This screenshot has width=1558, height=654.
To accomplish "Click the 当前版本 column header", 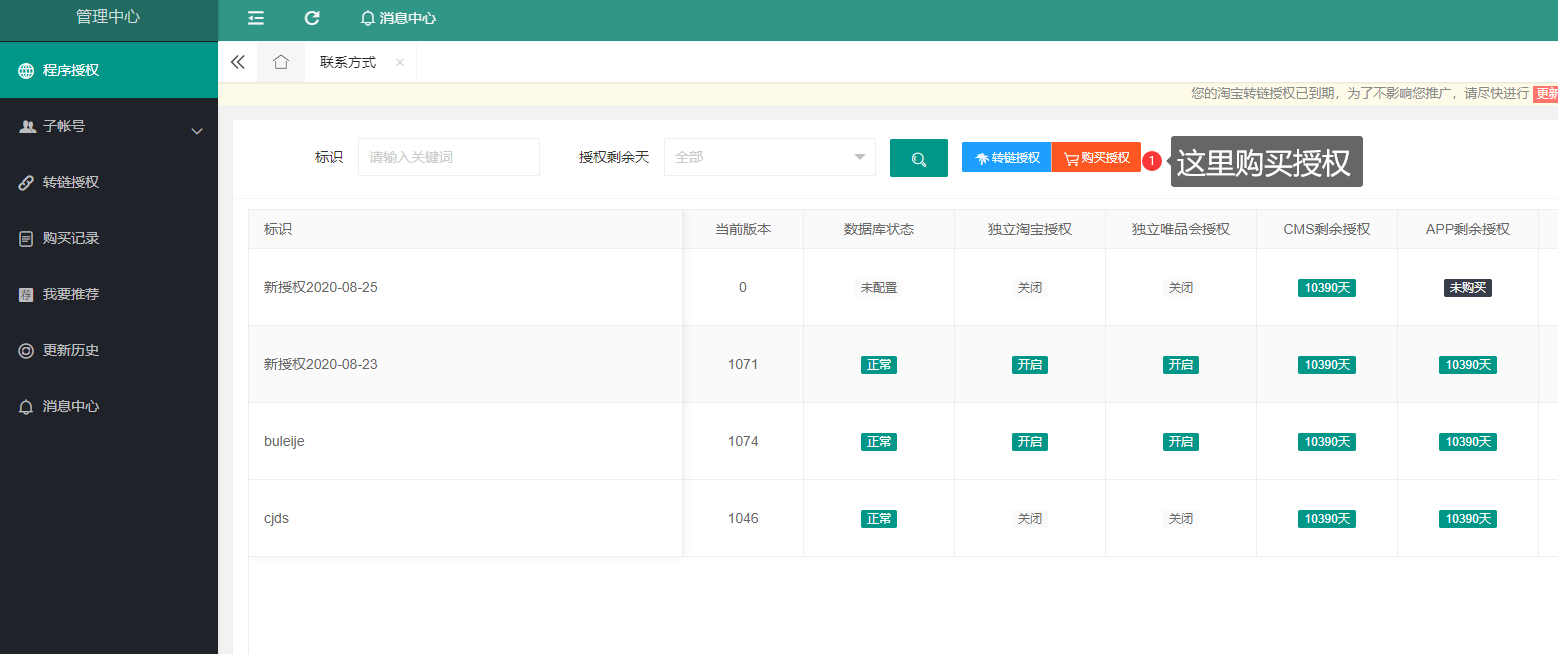I will pos(743,229).
